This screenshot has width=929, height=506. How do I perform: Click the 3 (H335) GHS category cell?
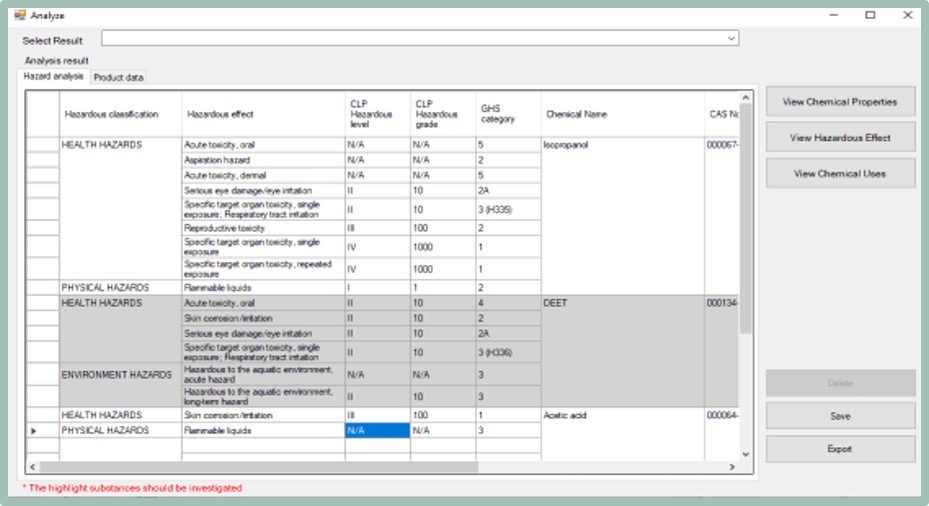pos(508,209)
